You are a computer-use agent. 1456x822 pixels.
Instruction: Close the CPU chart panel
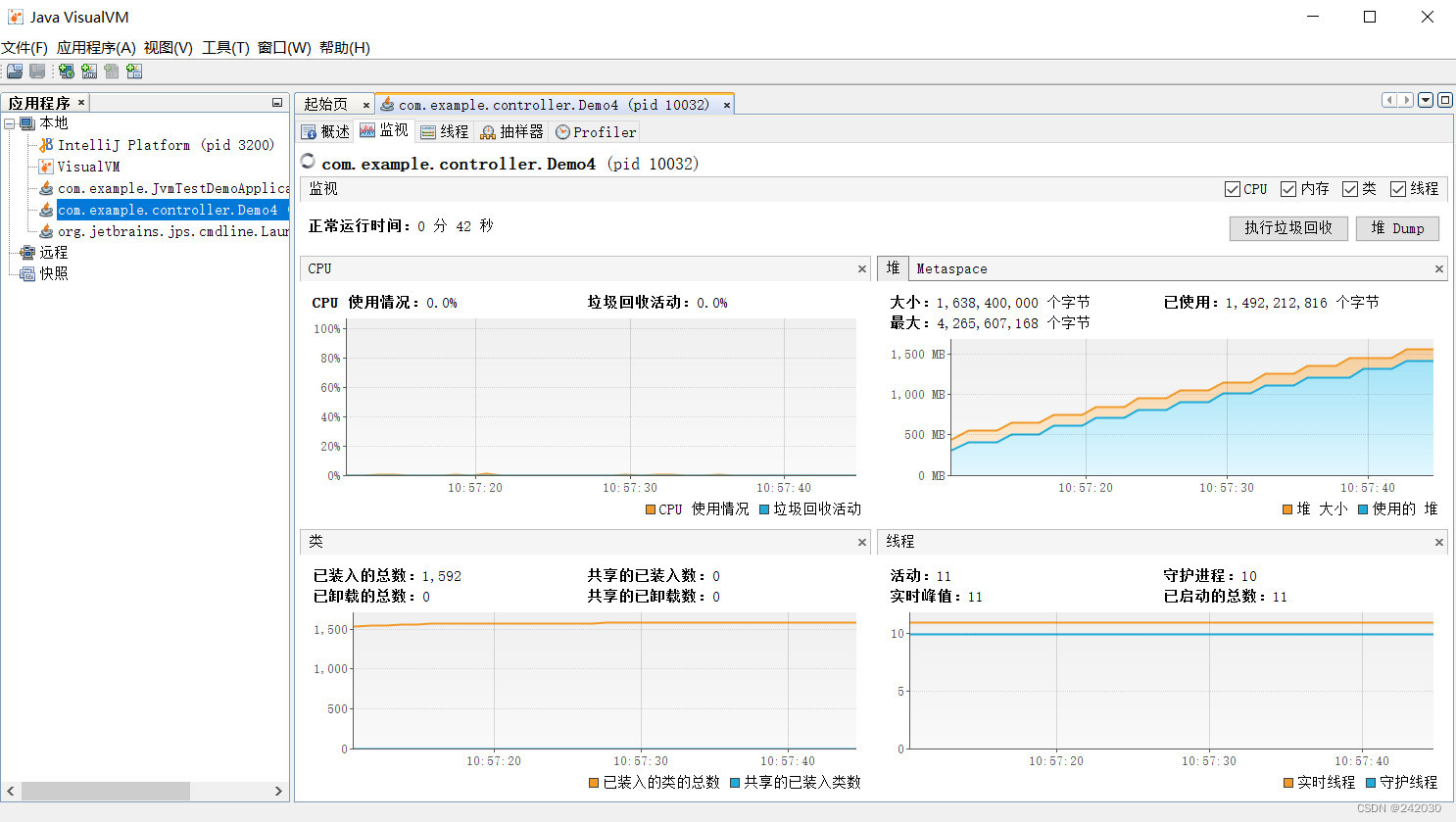862,268
